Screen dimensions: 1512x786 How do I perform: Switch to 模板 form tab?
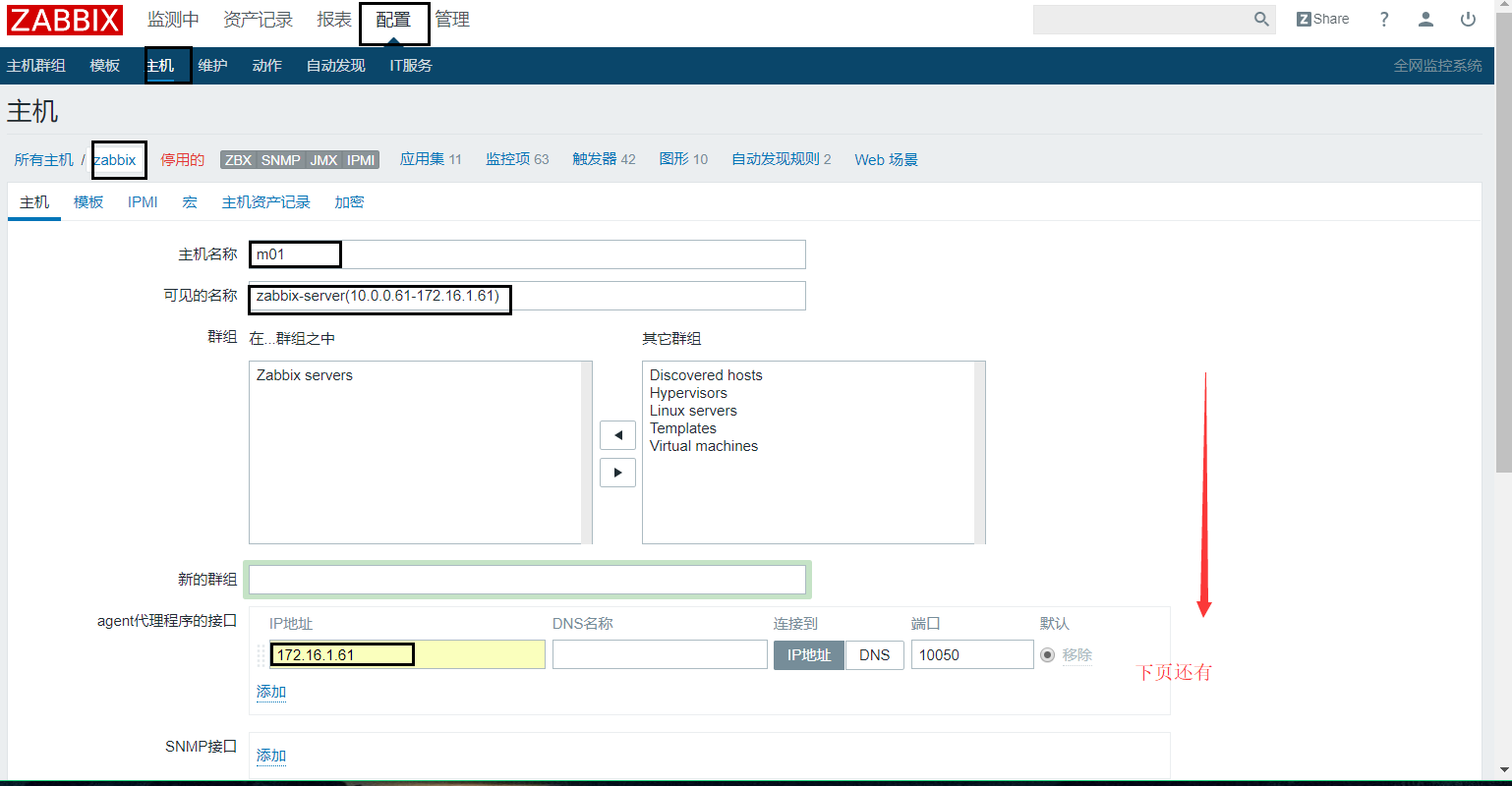(88, 201)
